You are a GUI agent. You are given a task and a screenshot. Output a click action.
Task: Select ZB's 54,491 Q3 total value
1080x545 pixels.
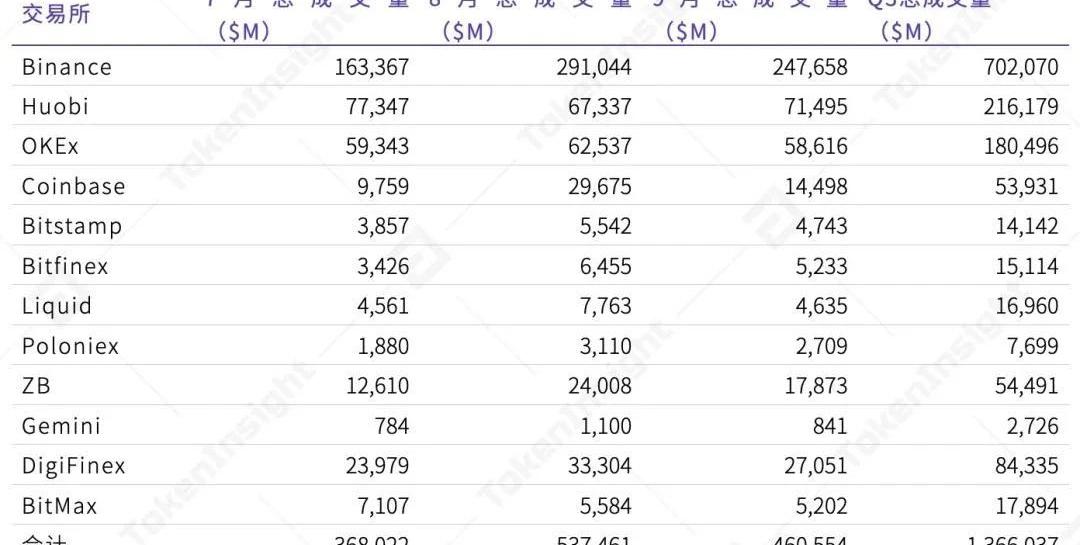click(x=1026, y=387)
